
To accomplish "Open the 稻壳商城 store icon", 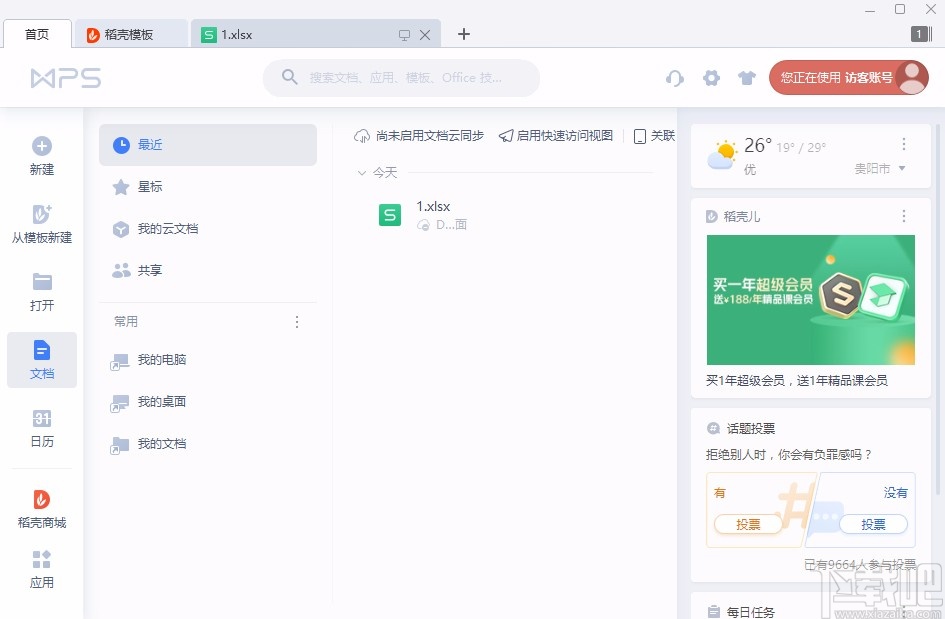I will click(x=41, y=506).
